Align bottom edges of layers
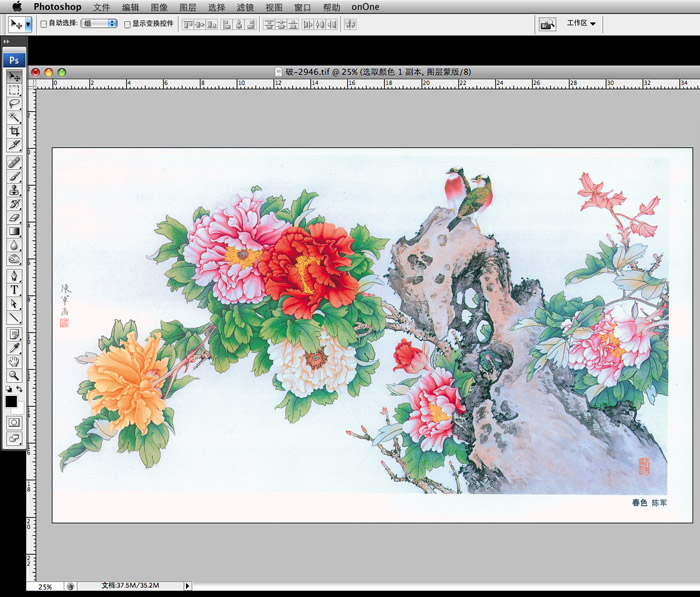 [212, 25]
